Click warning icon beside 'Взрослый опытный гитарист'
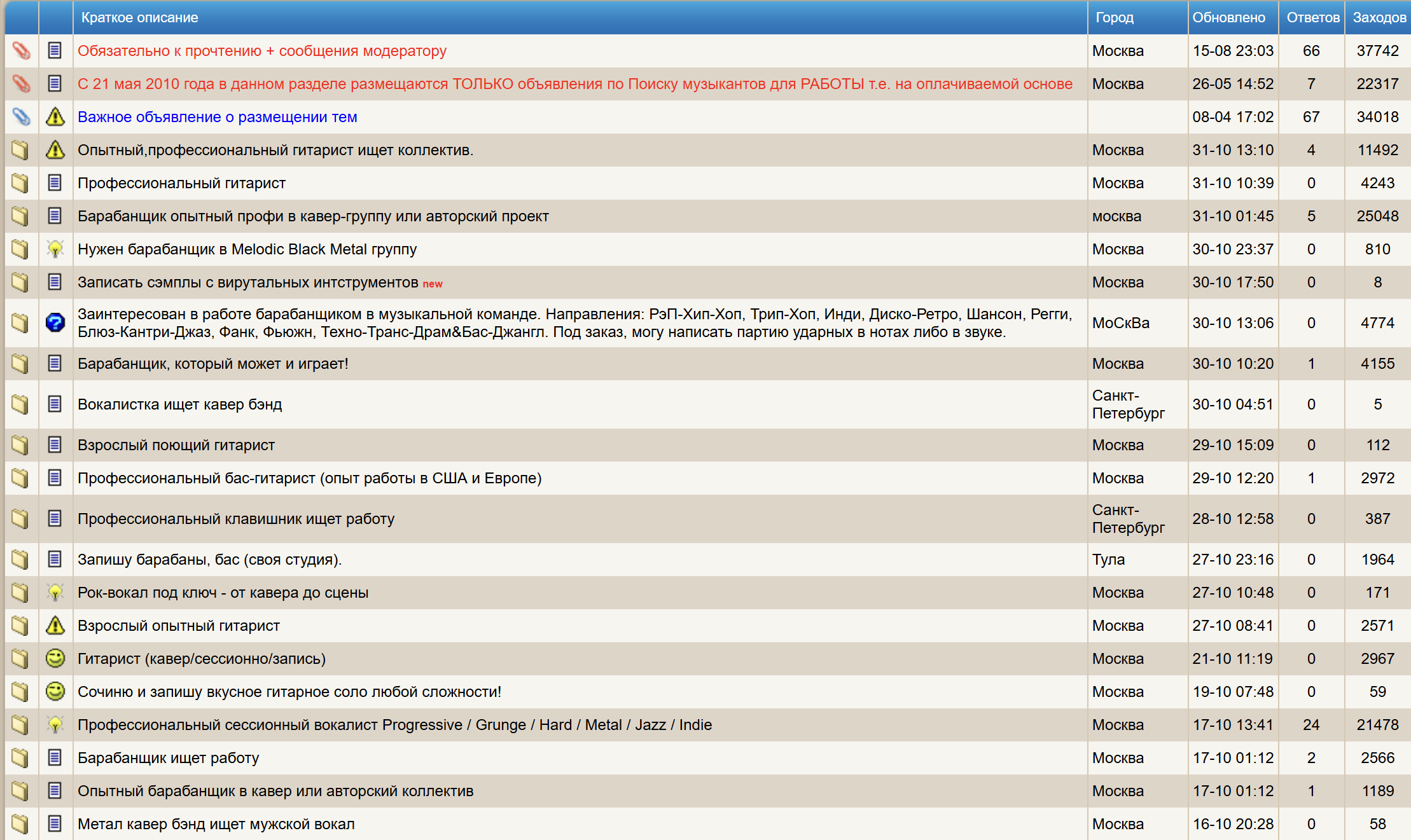Screen dimensions: 1411x840 [55, 626]
